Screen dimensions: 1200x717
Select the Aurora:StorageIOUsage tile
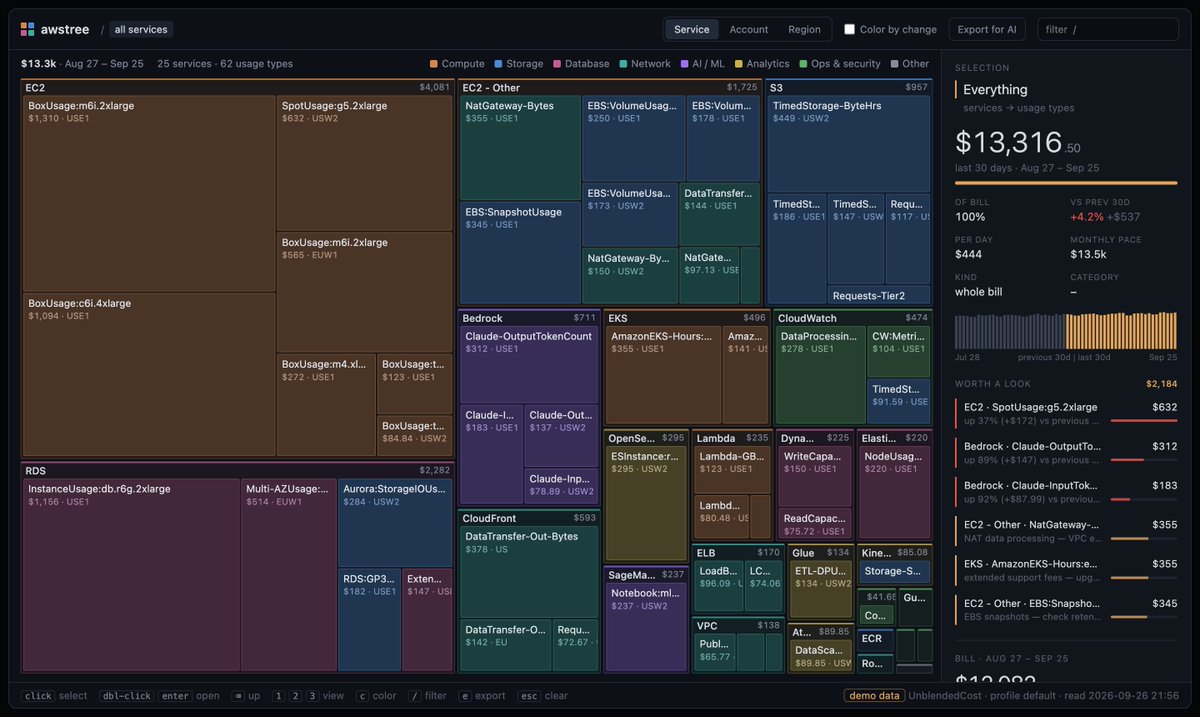pyautogui.click(x=395, y=523)
